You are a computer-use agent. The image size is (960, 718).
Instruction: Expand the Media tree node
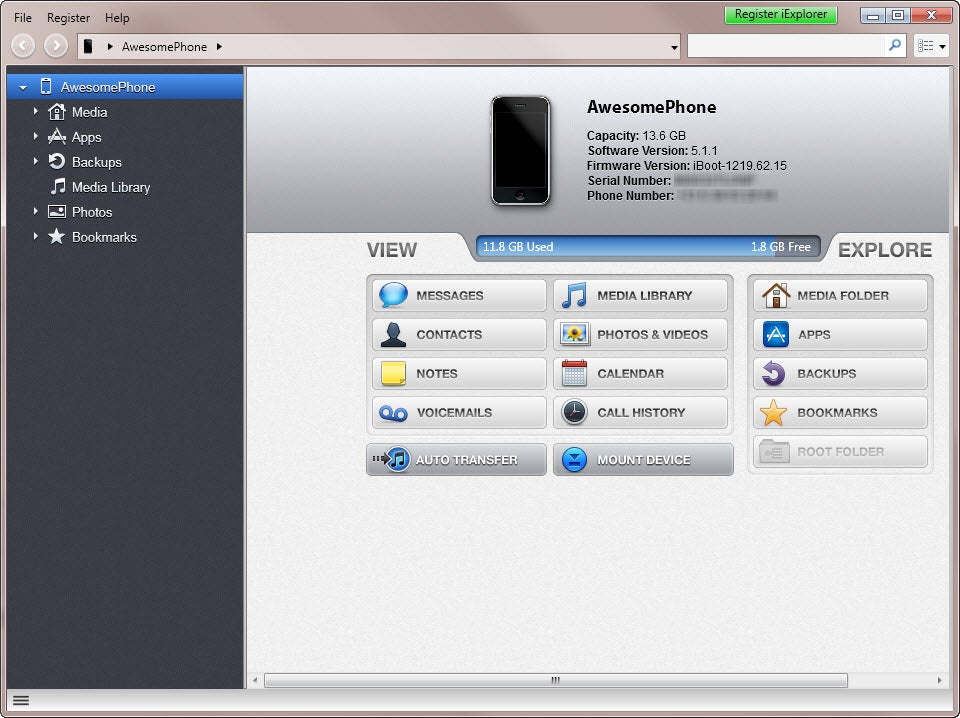[x=36, y=112]
